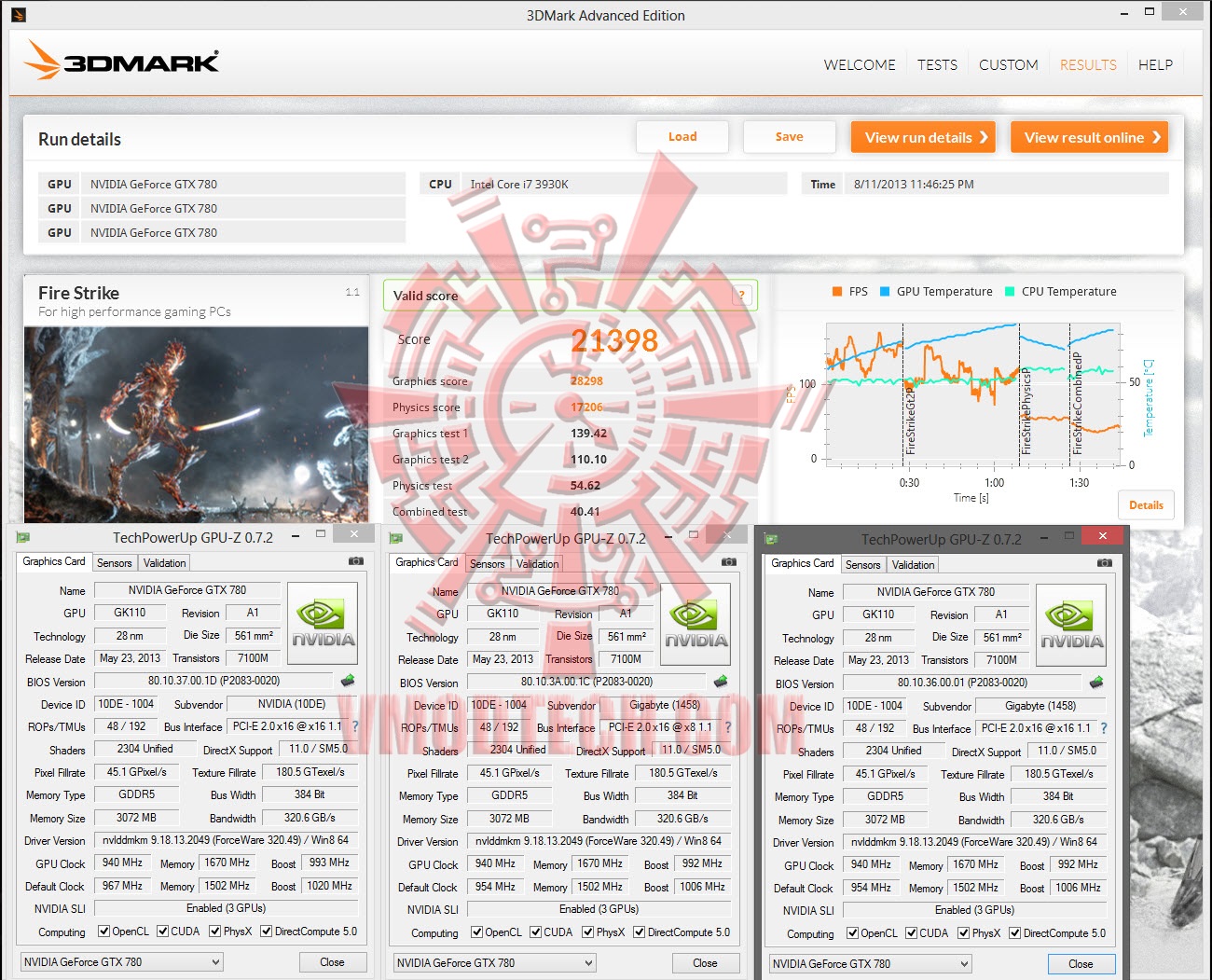The height and width of the screenshot is (980, 1212).
Task: Click the Load button in Run details
Action: 682,137
